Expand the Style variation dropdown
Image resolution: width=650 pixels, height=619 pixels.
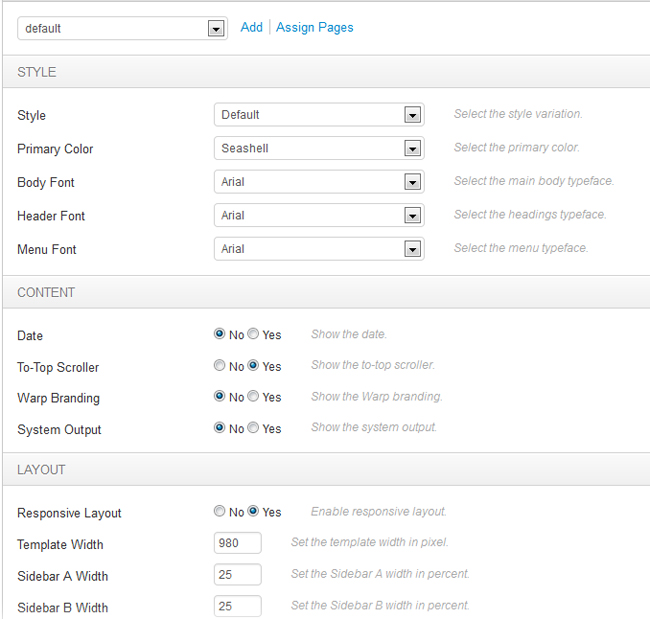click(318, 115)
